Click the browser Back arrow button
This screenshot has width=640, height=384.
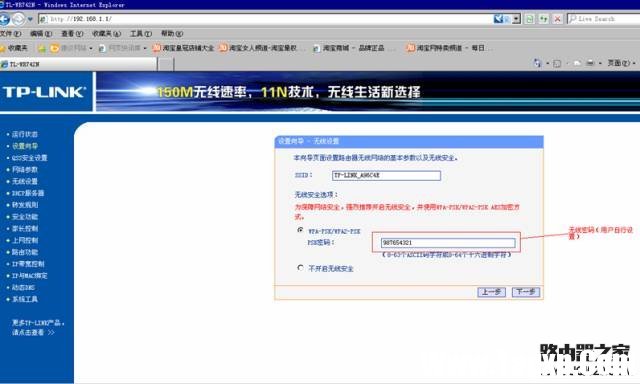tap(4, 19)
